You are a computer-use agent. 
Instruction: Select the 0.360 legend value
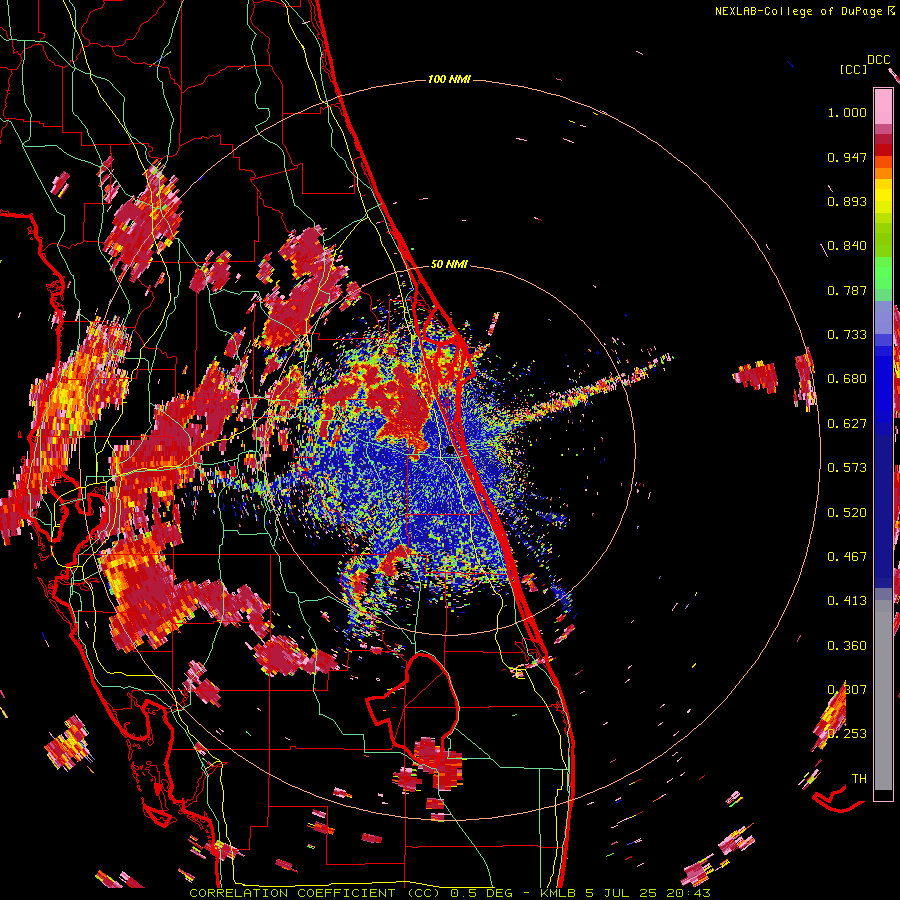(x=847, y=646)
